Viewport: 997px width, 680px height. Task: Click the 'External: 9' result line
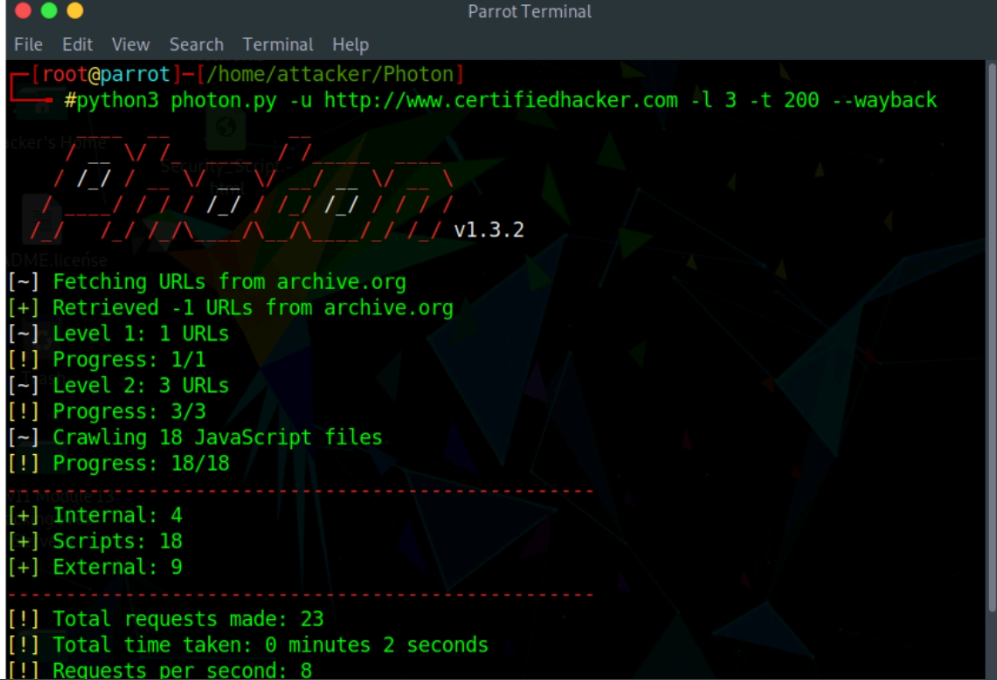click(117, 567)
